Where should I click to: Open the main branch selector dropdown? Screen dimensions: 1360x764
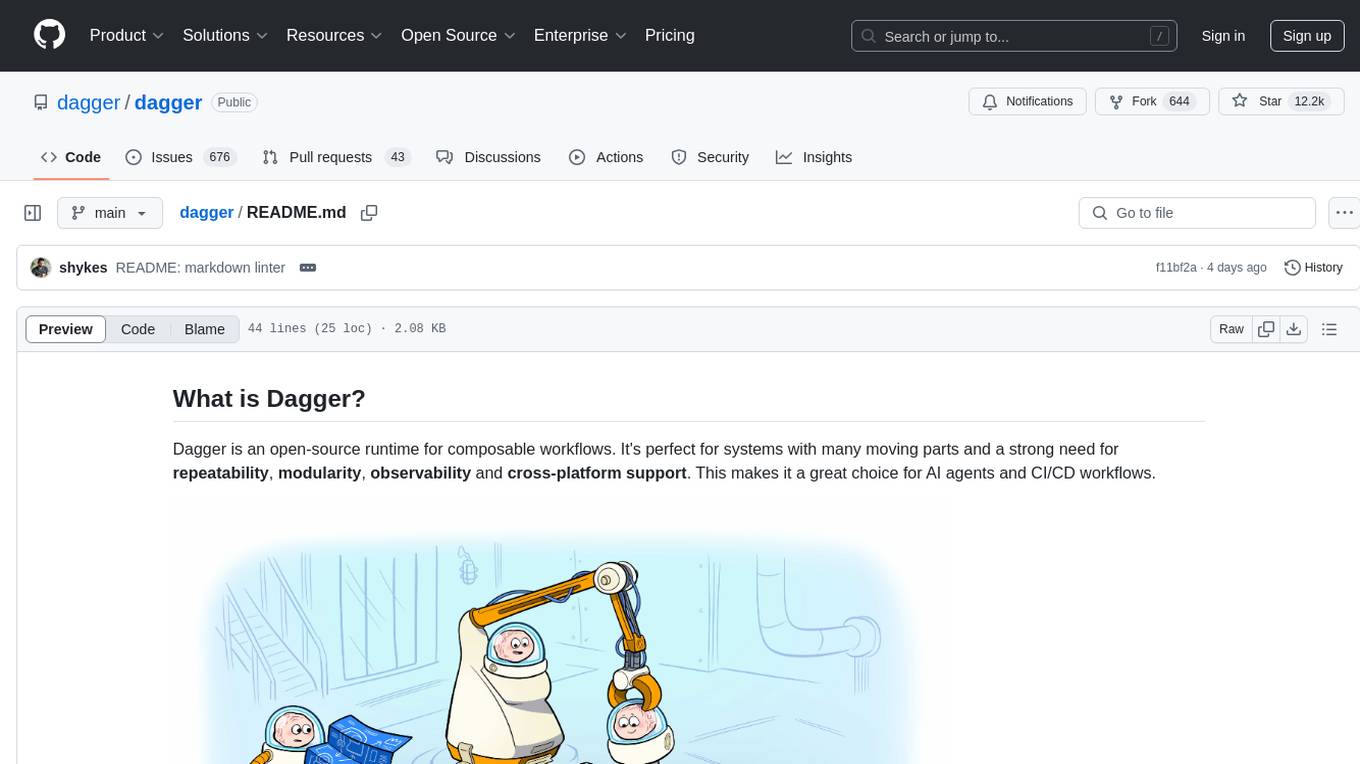coord(110,213)
